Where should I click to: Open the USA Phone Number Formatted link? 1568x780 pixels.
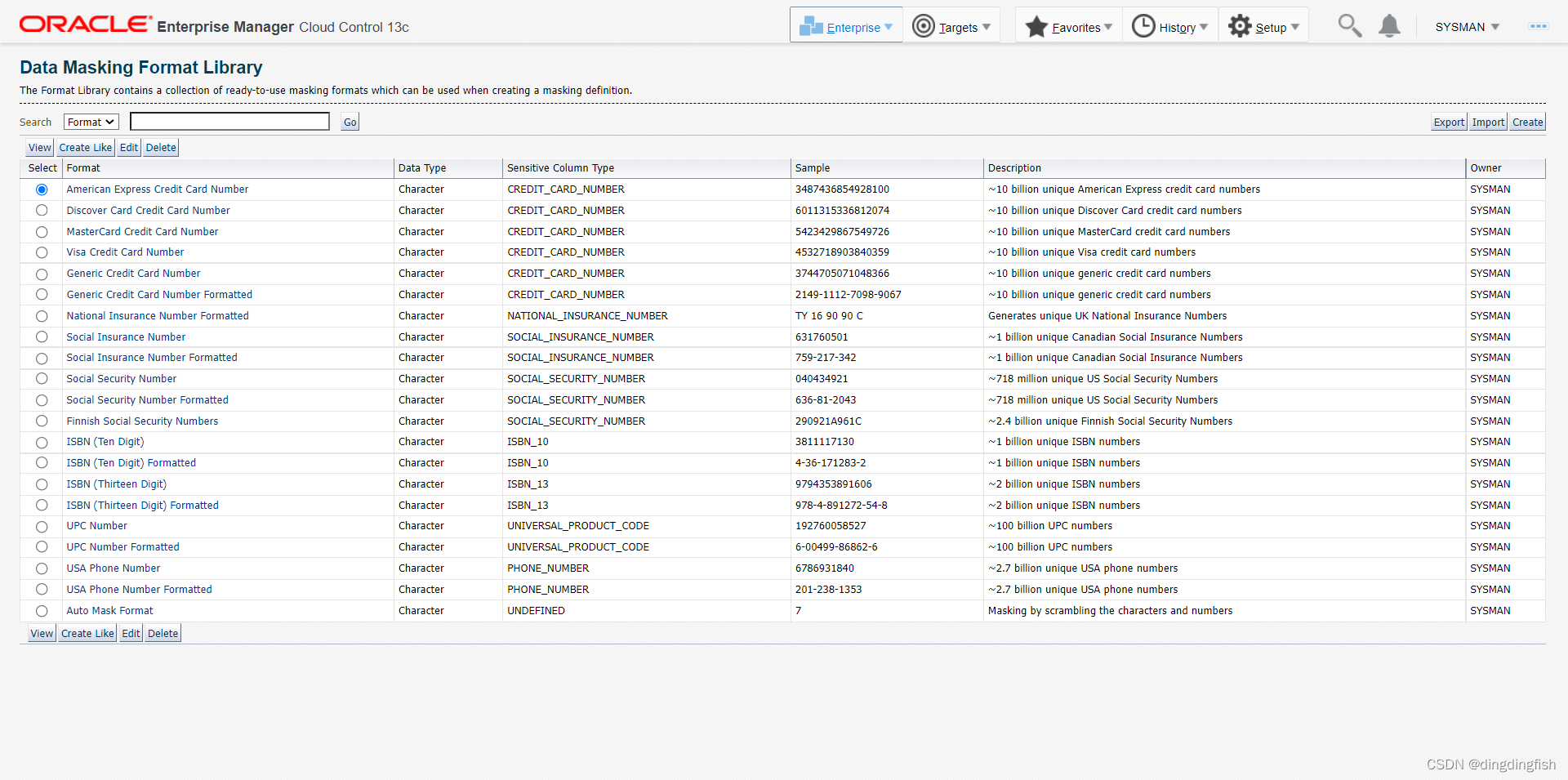139,590
